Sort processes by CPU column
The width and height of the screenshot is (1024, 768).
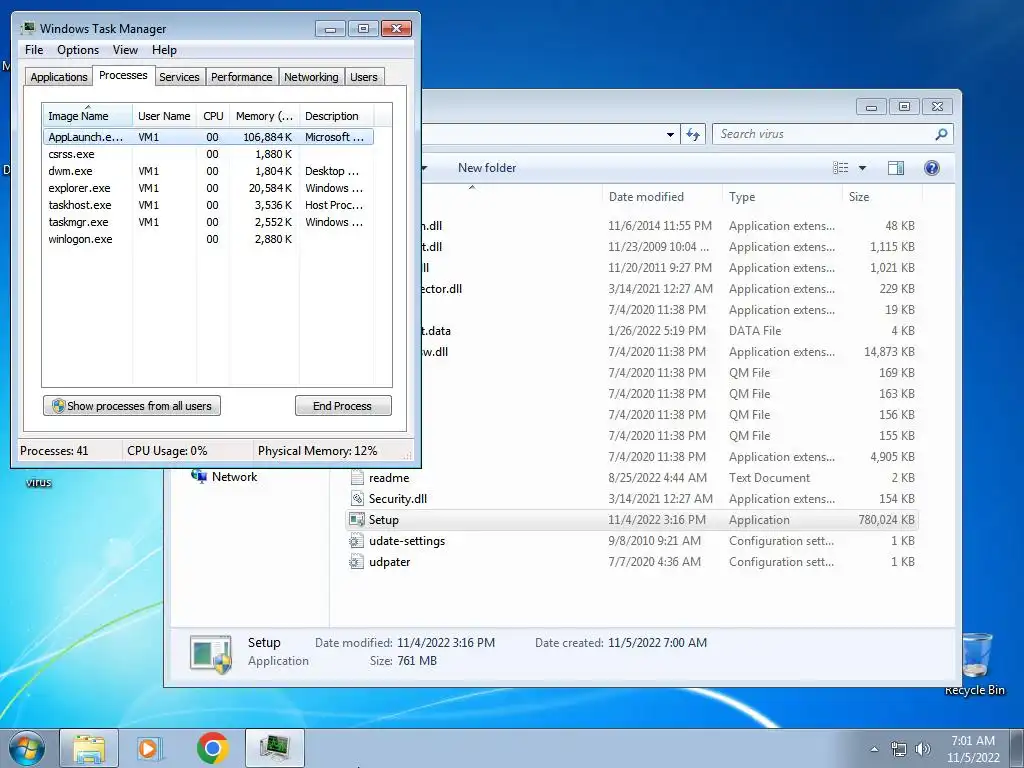(x=213, y=116)
